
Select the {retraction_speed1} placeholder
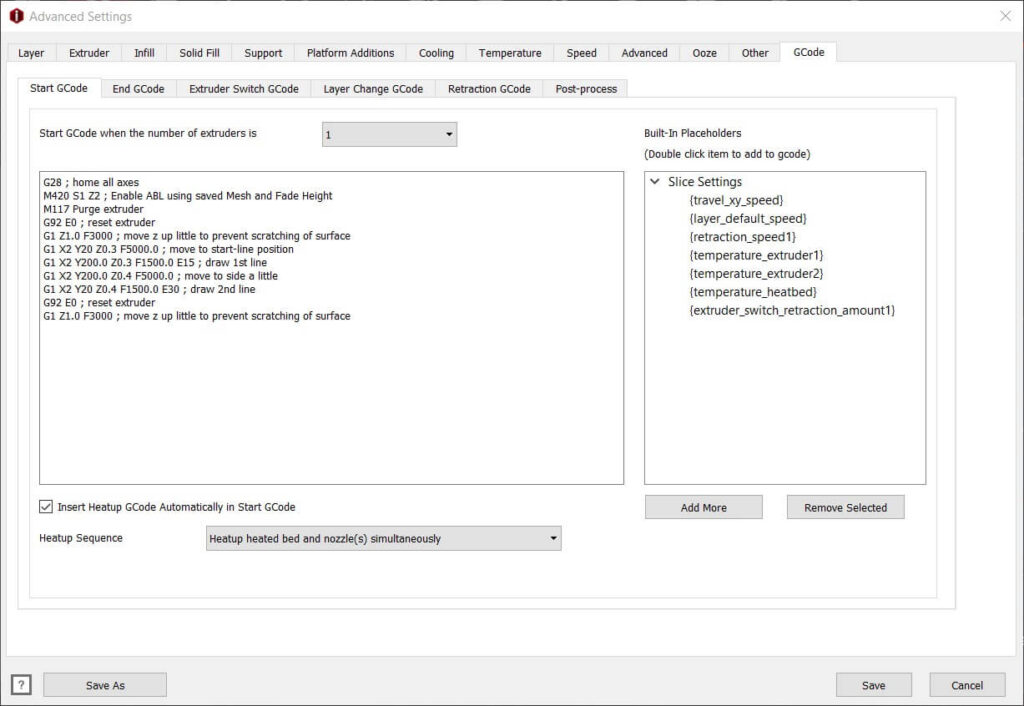pyautogui.click(x=743, y=237)
